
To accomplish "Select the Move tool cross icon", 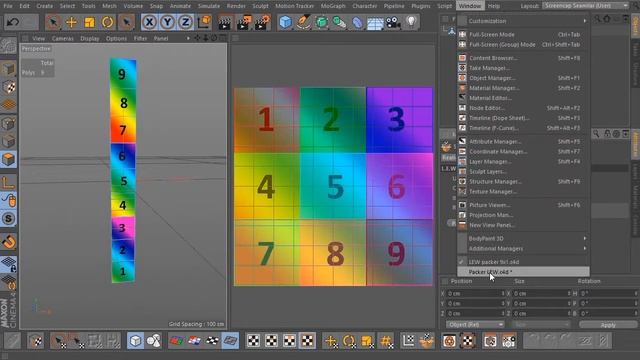I will pos(71,22).
